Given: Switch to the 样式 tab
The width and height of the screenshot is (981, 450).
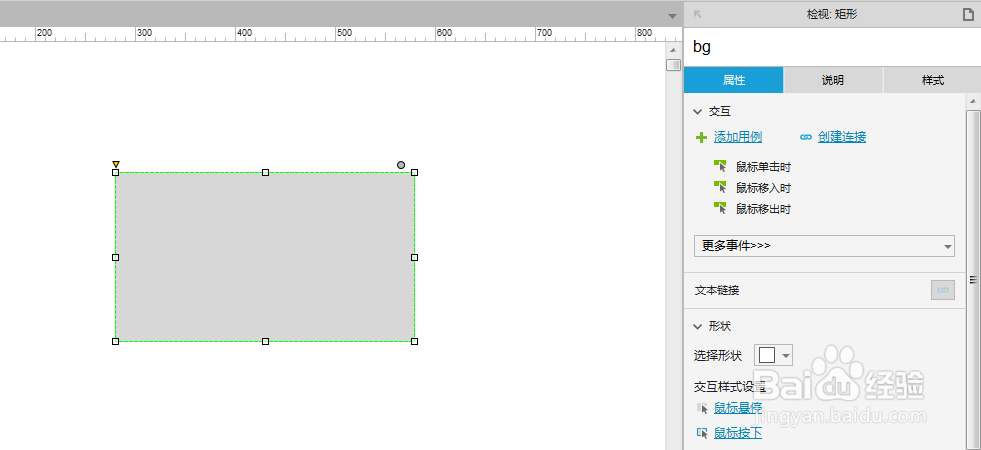Looking at the screenshot, I should click(x=932, y=80).
